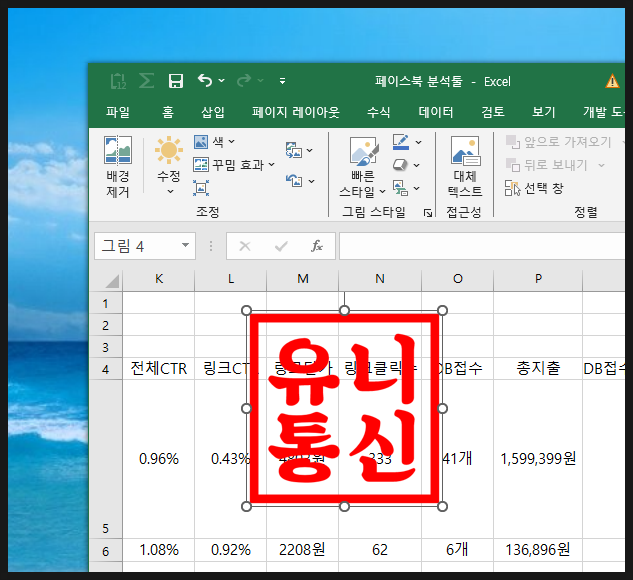The image size is (633, 580).
Task: Click the Select All corner triangle
Action: (113, 281)
